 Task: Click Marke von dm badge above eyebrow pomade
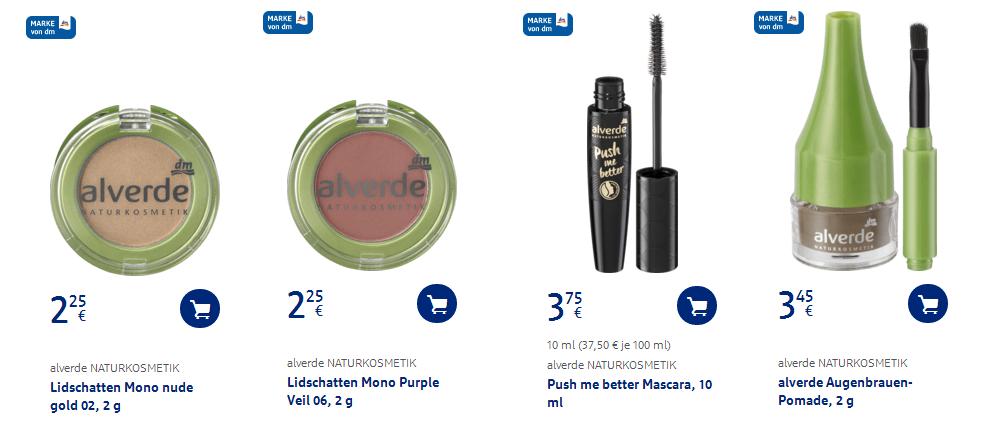coord(779,23)
